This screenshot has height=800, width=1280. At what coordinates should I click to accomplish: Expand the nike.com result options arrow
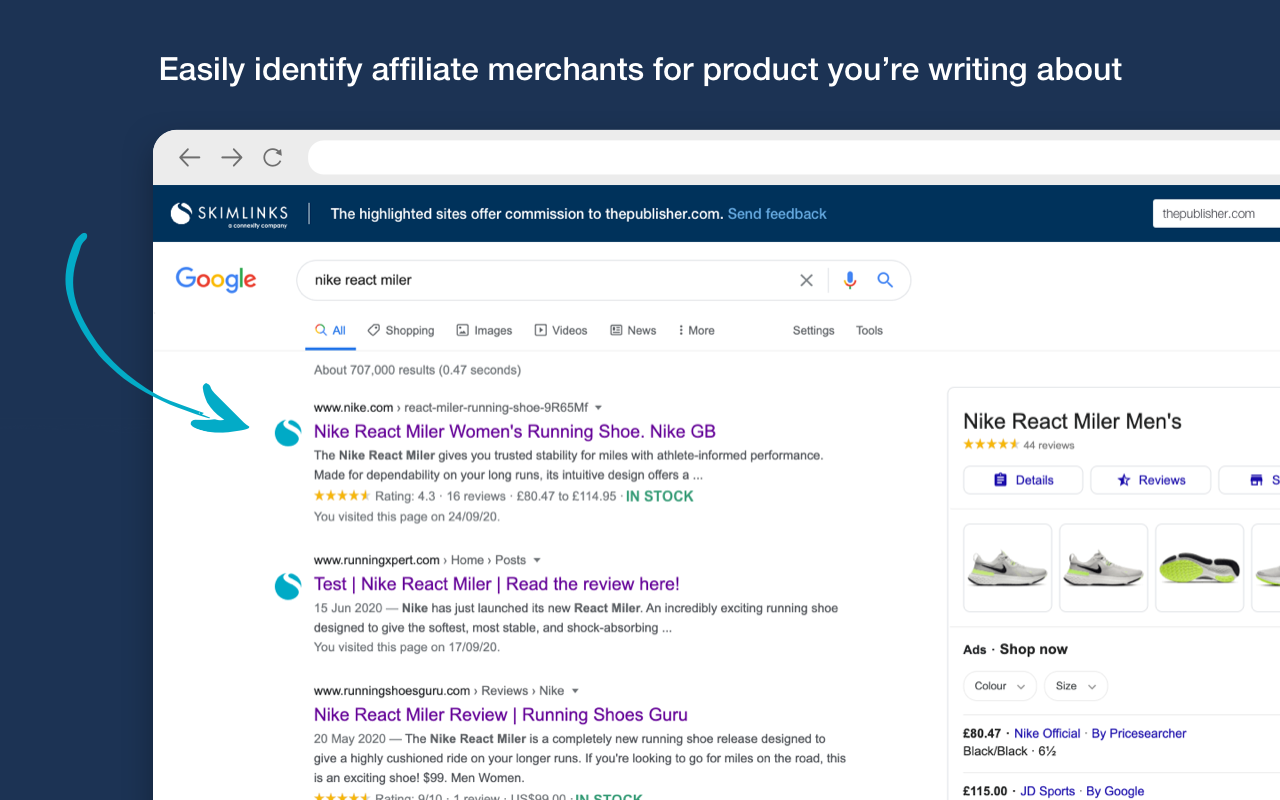[598, 407]
